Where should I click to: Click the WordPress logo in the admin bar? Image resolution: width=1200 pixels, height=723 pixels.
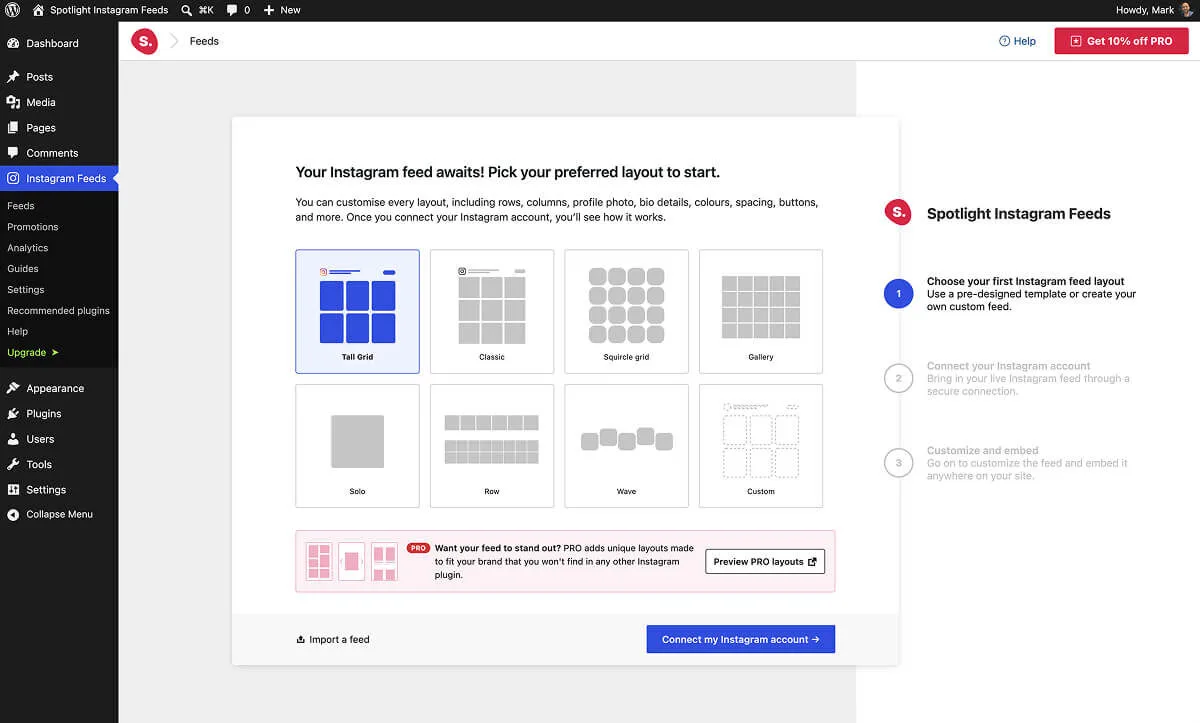13,10
